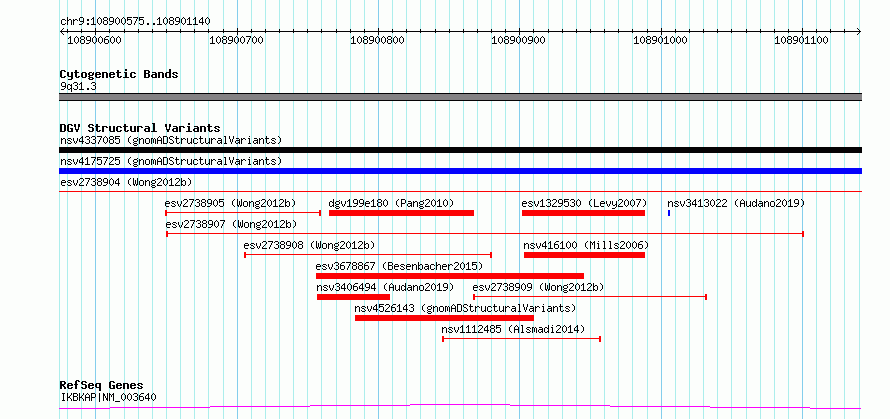Click ruler position 108901100
This screenshot has height=419, width=890.
click(x=801, y=40)
